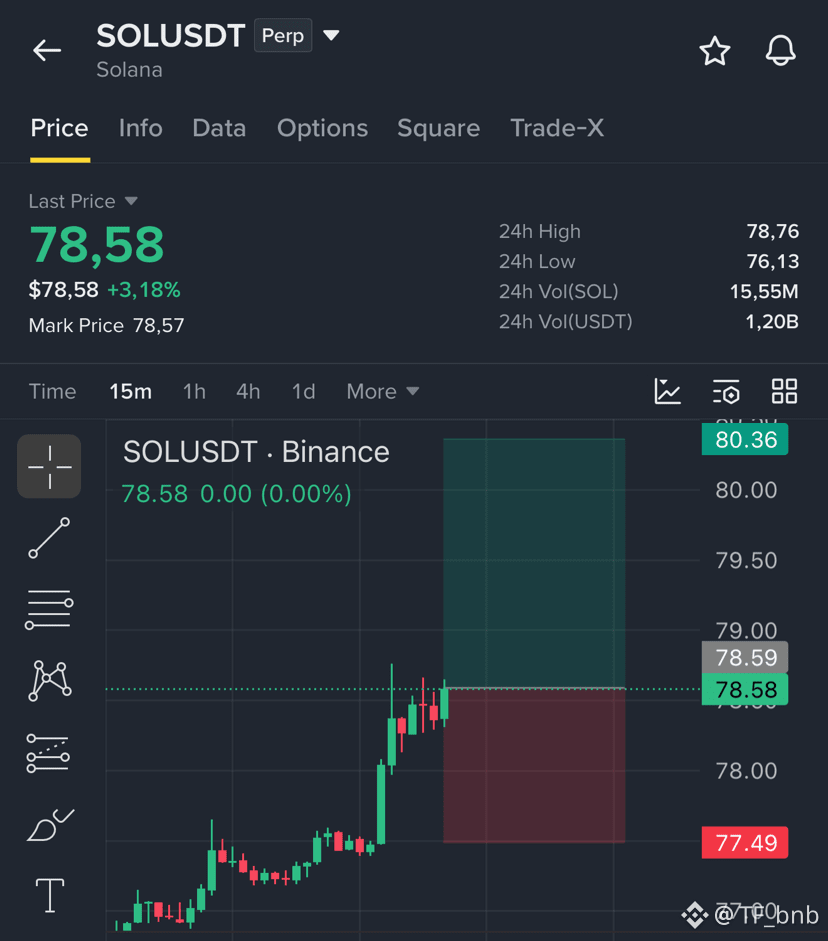Click the 77.49 stop-loss price label
828x941 pixels.
point(745,843)
